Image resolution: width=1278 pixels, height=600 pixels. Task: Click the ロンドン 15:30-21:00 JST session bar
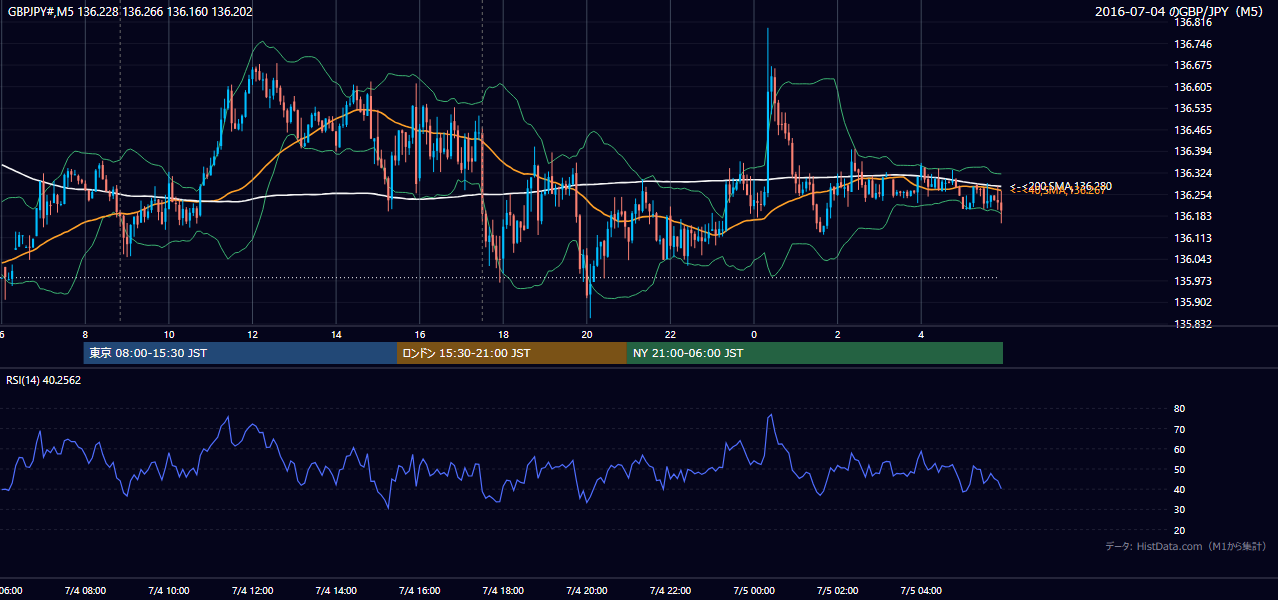[512, 353]
